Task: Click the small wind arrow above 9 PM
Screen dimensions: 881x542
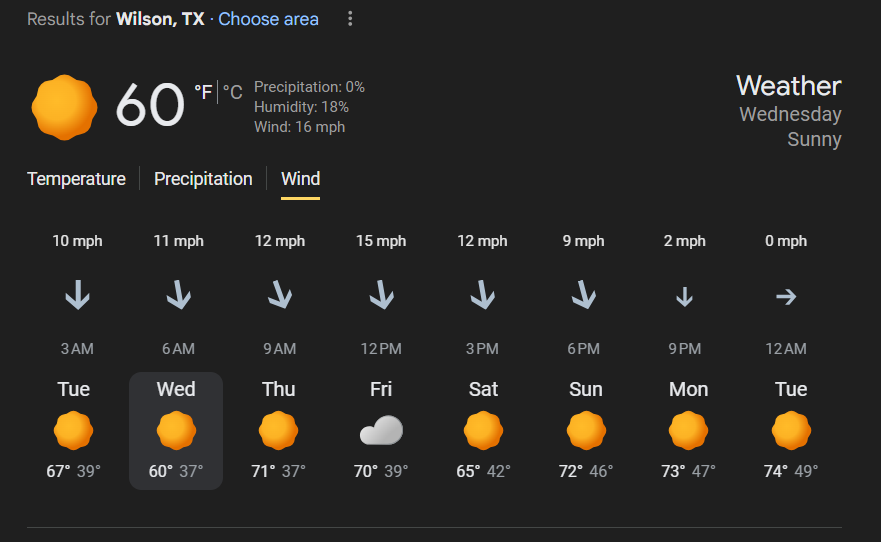Action: [x=684, y=296]
